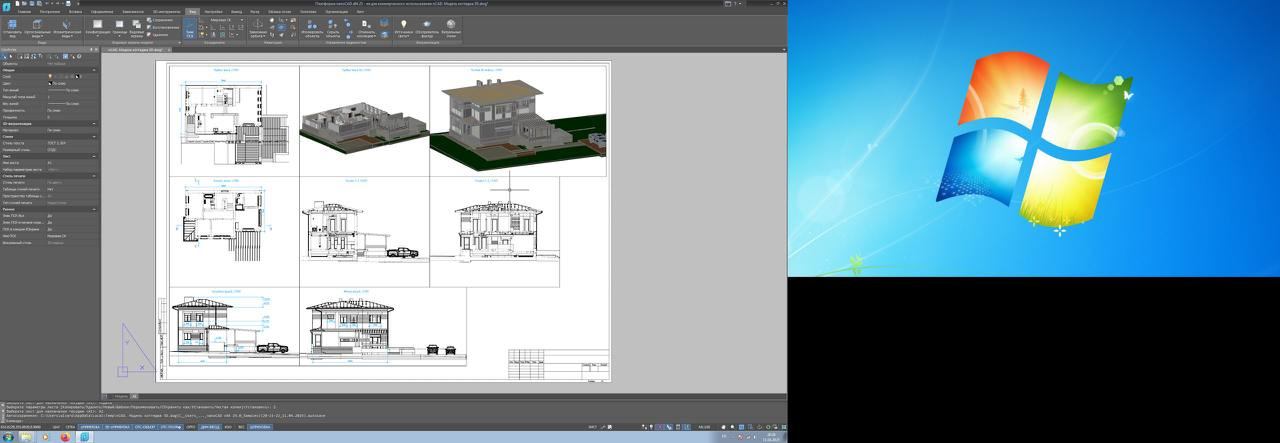
Task: Open the layer dropdown in Properties
Action: [72, 77]
